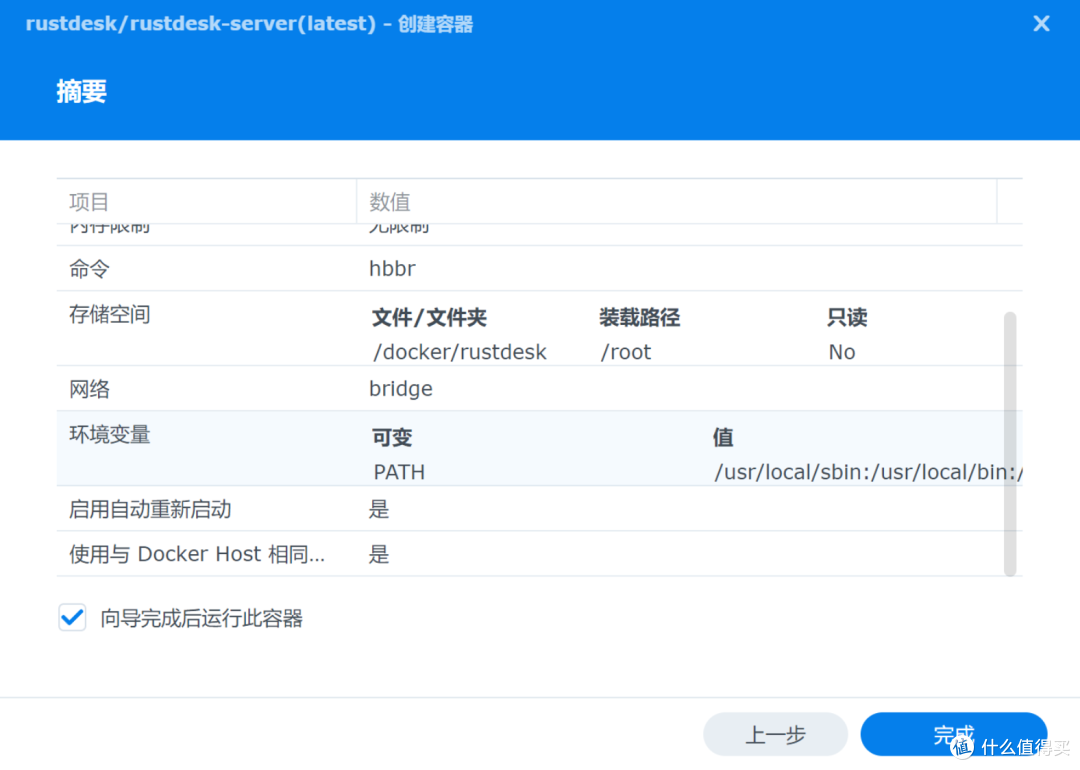Select the 网络 row showing bridge

pyautogui.click(x=400, y=388)
